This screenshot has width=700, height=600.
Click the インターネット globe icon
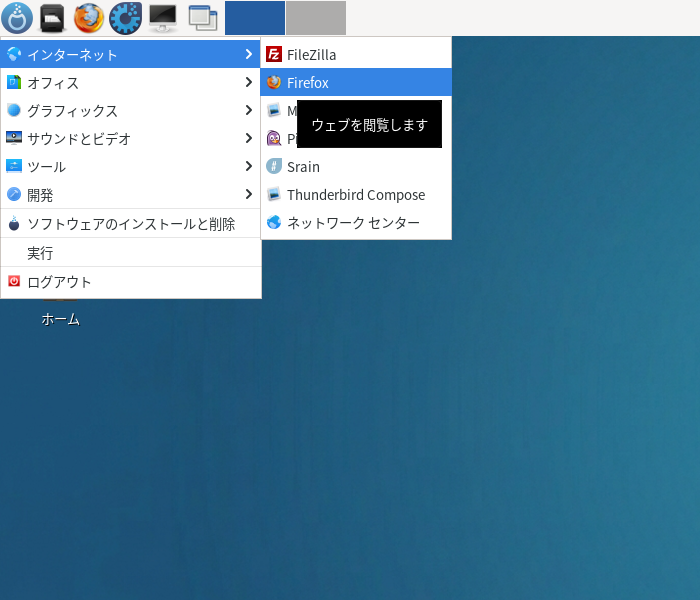coord(14,54)
